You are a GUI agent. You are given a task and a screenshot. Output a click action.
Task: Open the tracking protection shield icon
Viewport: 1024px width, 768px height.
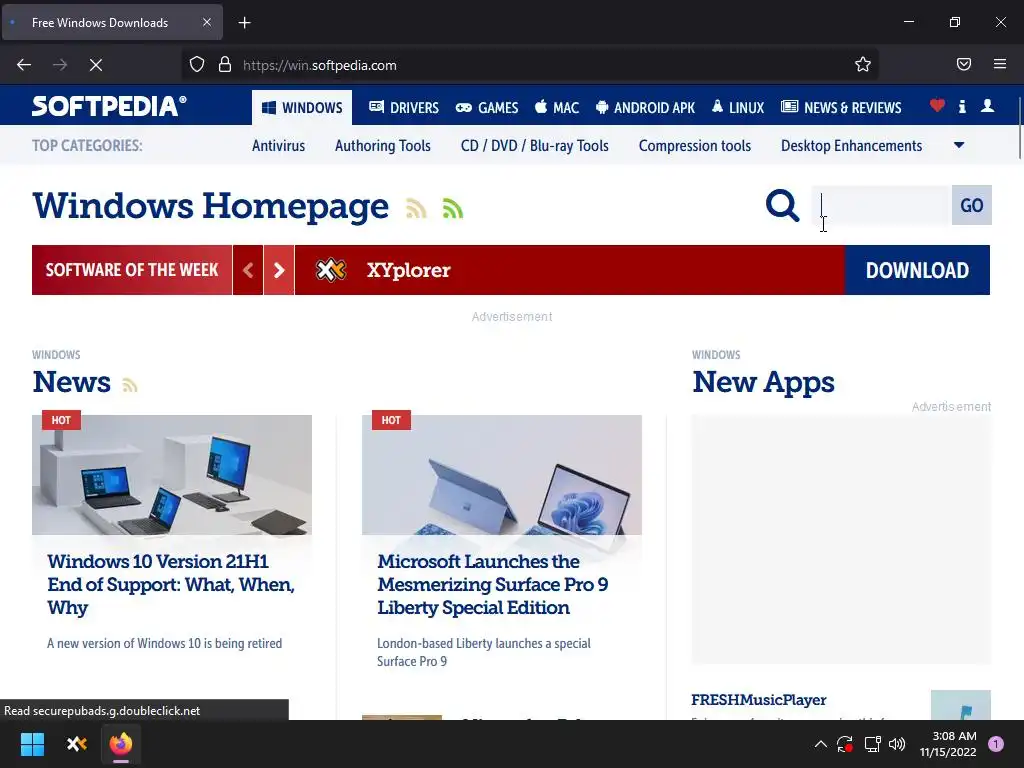197,65
